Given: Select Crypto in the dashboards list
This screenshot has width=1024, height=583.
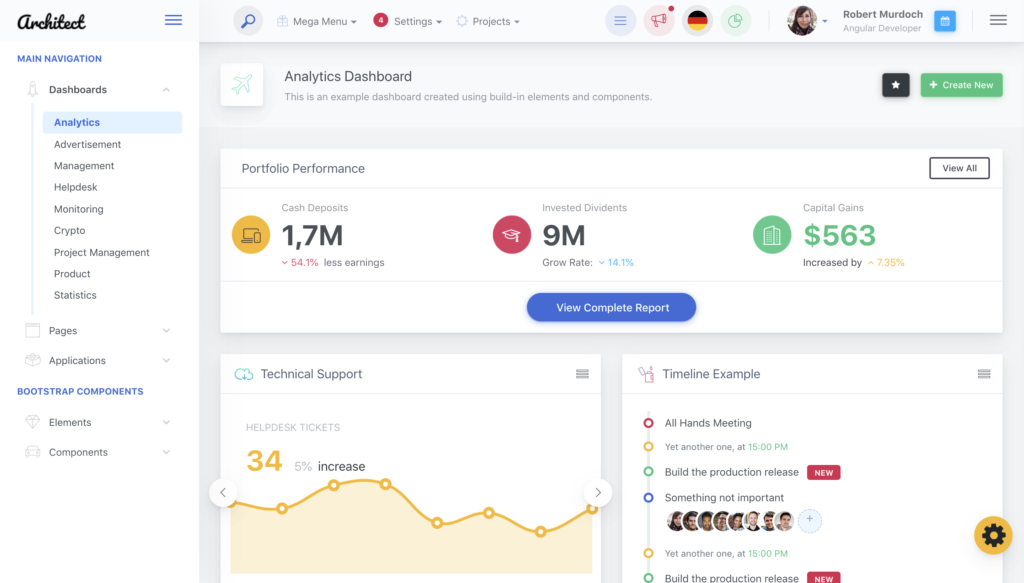Looking at the screenshot, I should 70,231.
